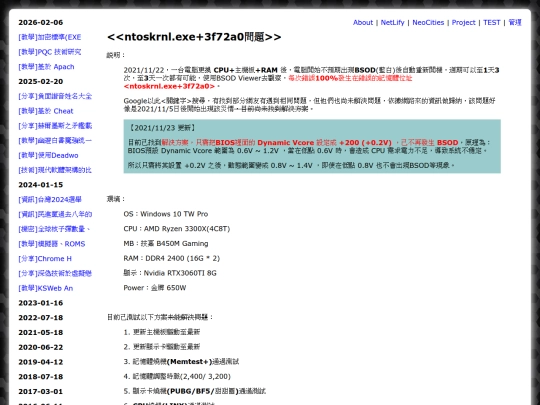Viewport: 540px width, 405px height.
Task: Open the sidebar article [教學]模擬器、ROMS
Action: tap(52, 244)
